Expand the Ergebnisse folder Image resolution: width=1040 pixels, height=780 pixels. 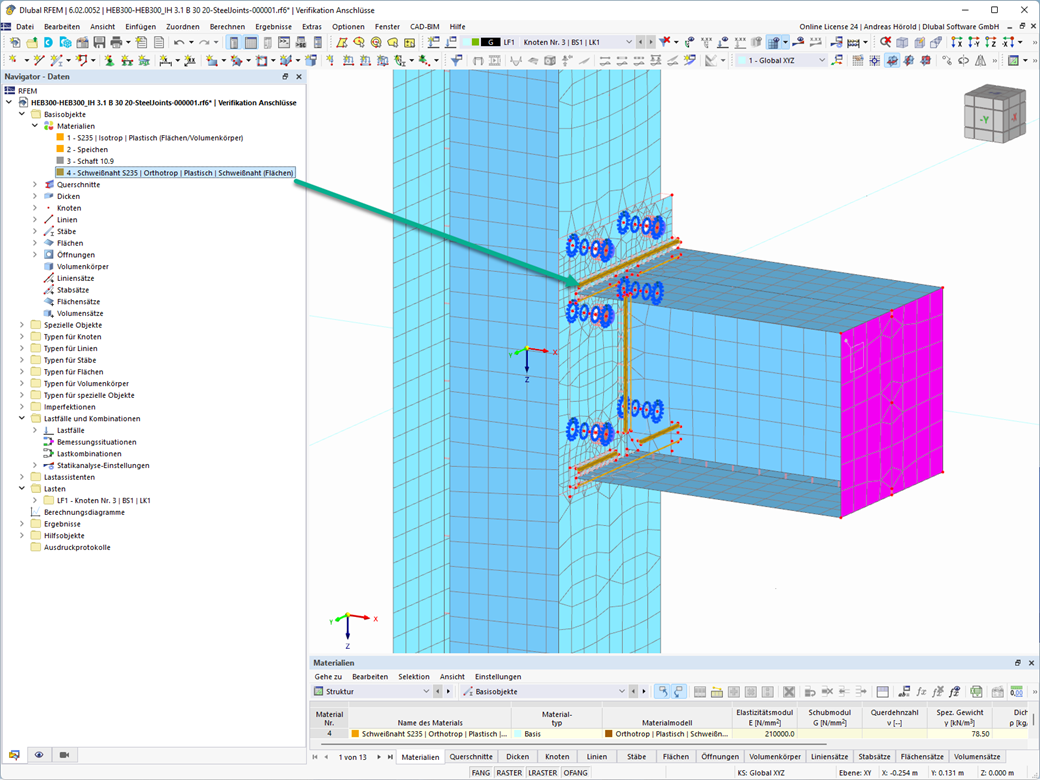click(x=22, y=524)
